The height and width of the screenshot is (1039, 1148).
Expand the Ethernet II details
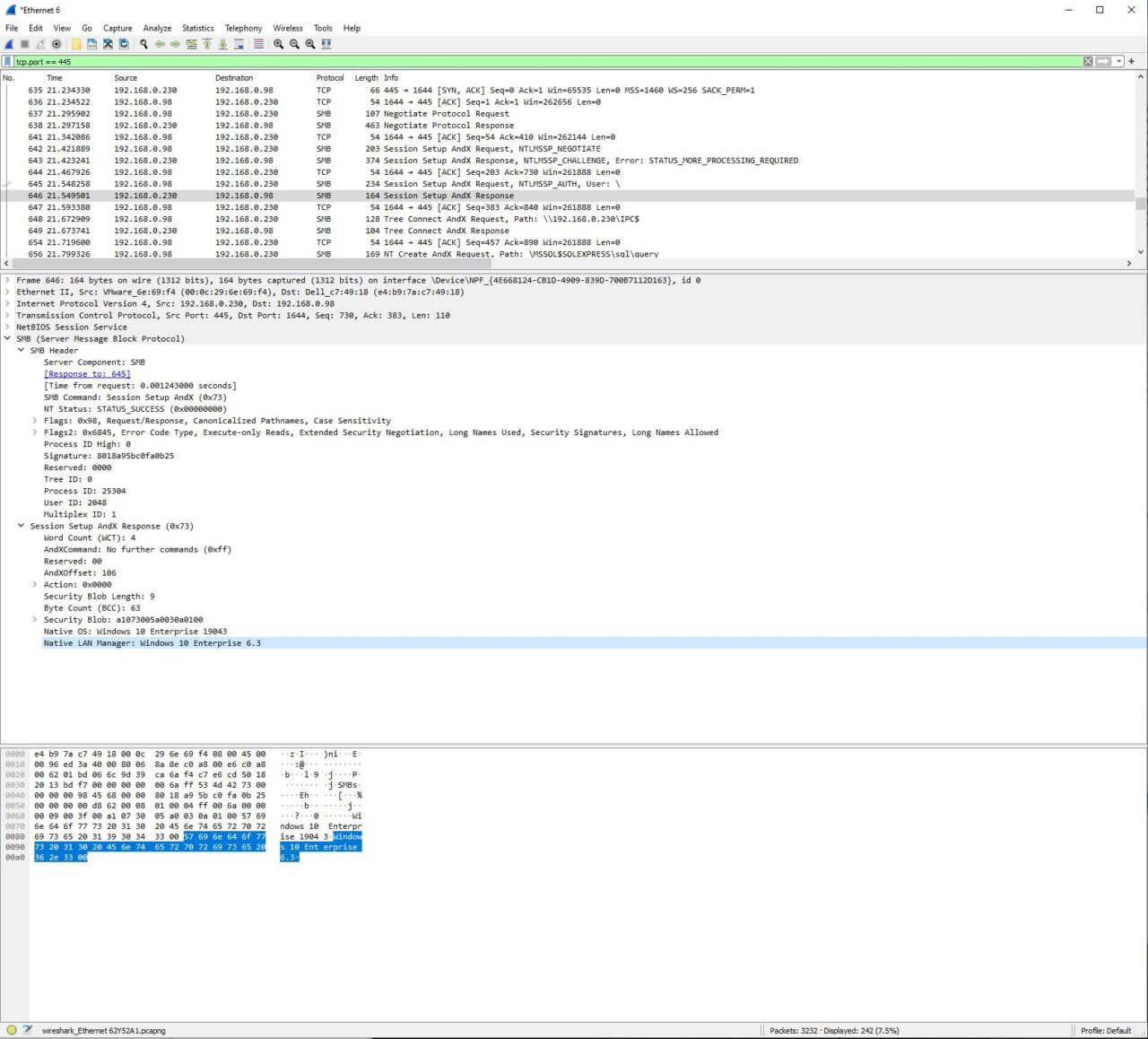tap(7, 292)
